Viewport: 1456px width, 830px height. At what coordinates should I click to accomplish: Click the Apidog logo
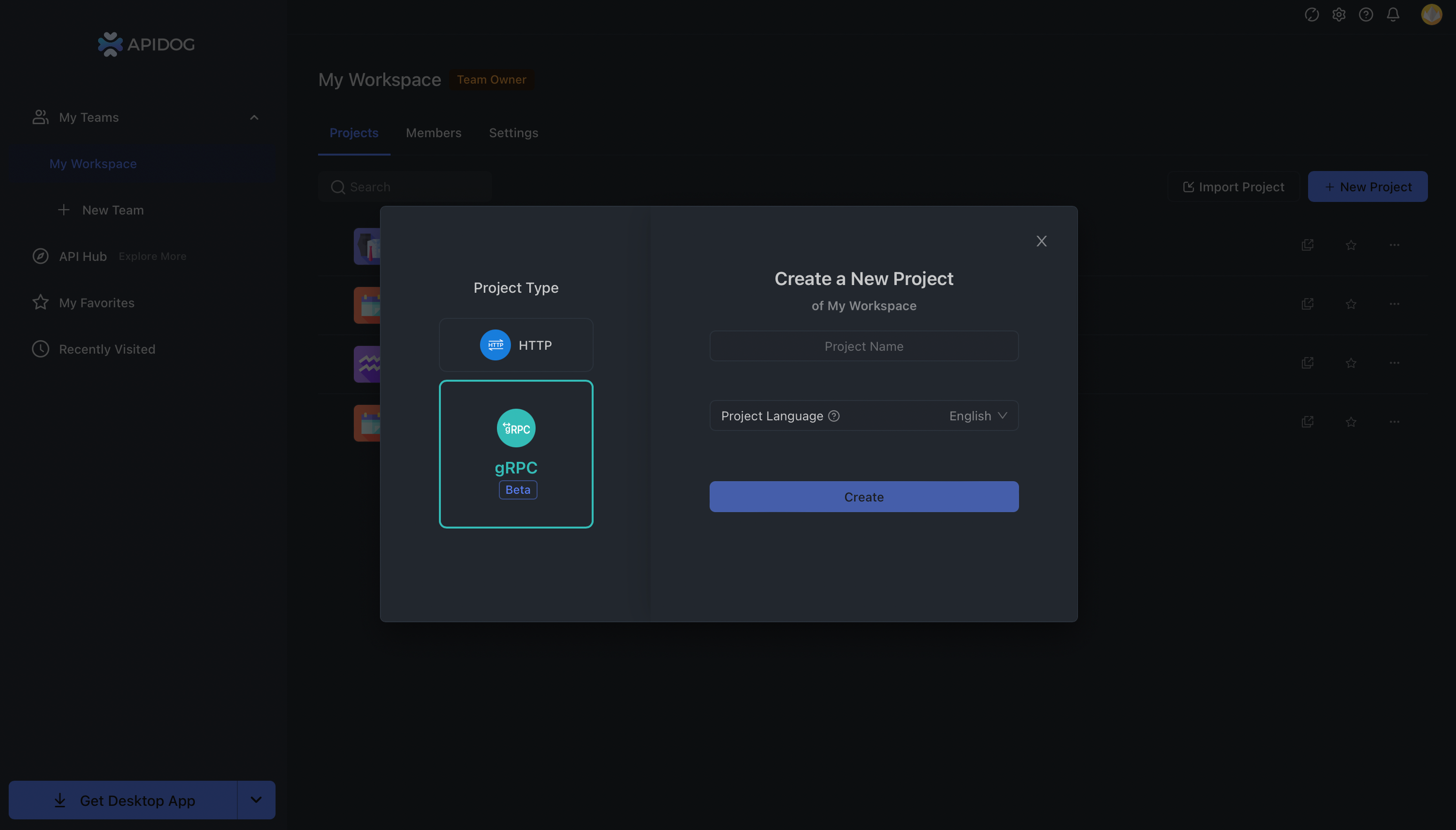coord(146,44)
